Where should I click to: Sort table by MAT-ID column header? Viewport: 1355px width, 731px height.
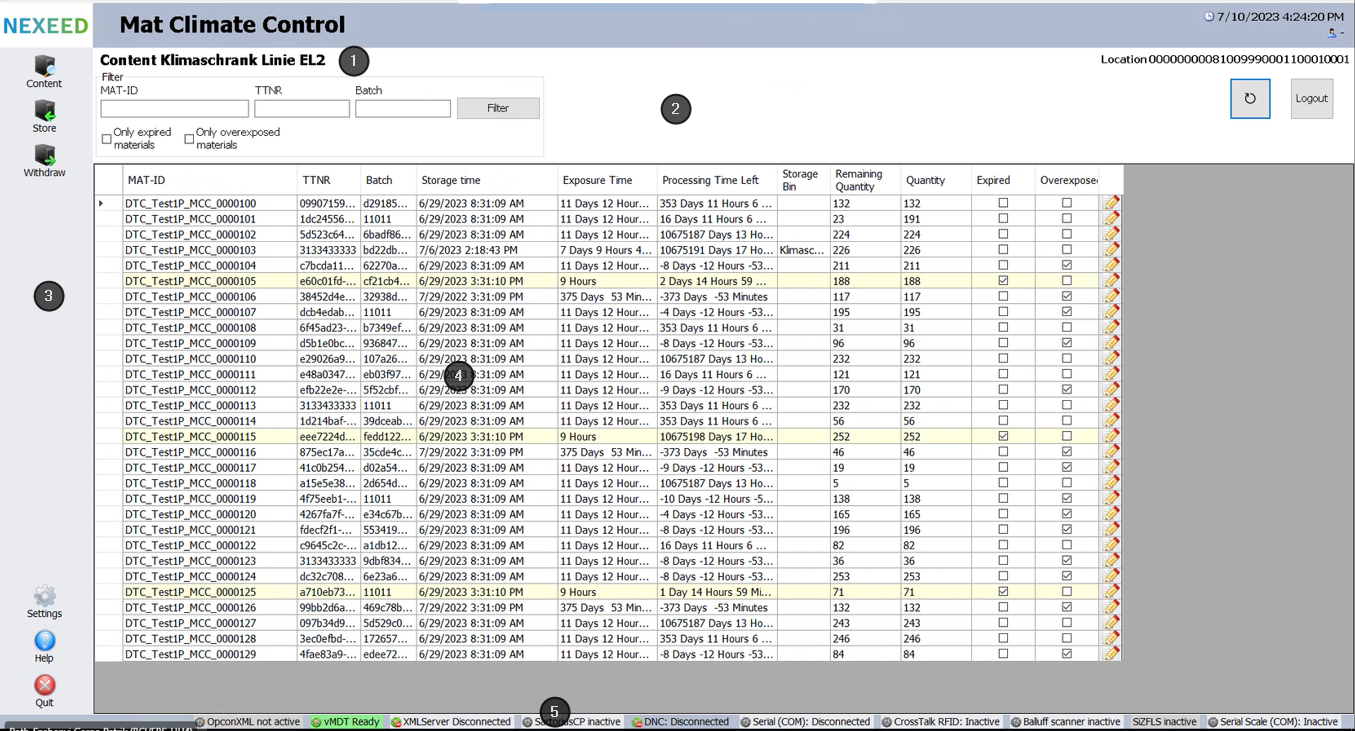point(209,180)
